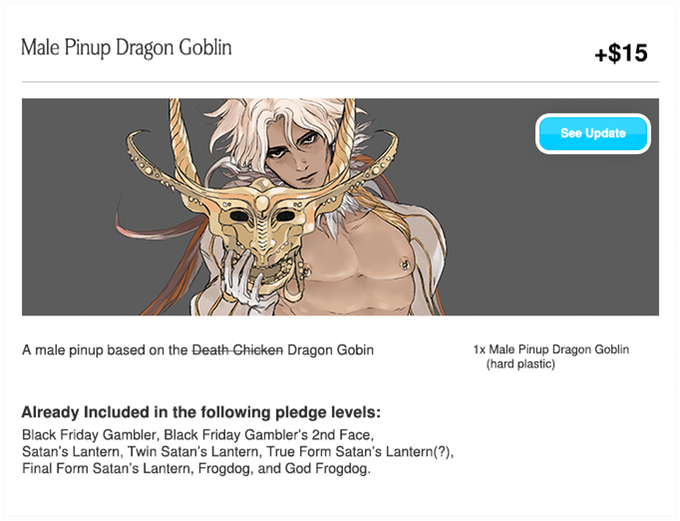Choose the Twin Satan's Lantern pledge level
Image resolution: width=680 pixels, height=521 pixels.
193,452
